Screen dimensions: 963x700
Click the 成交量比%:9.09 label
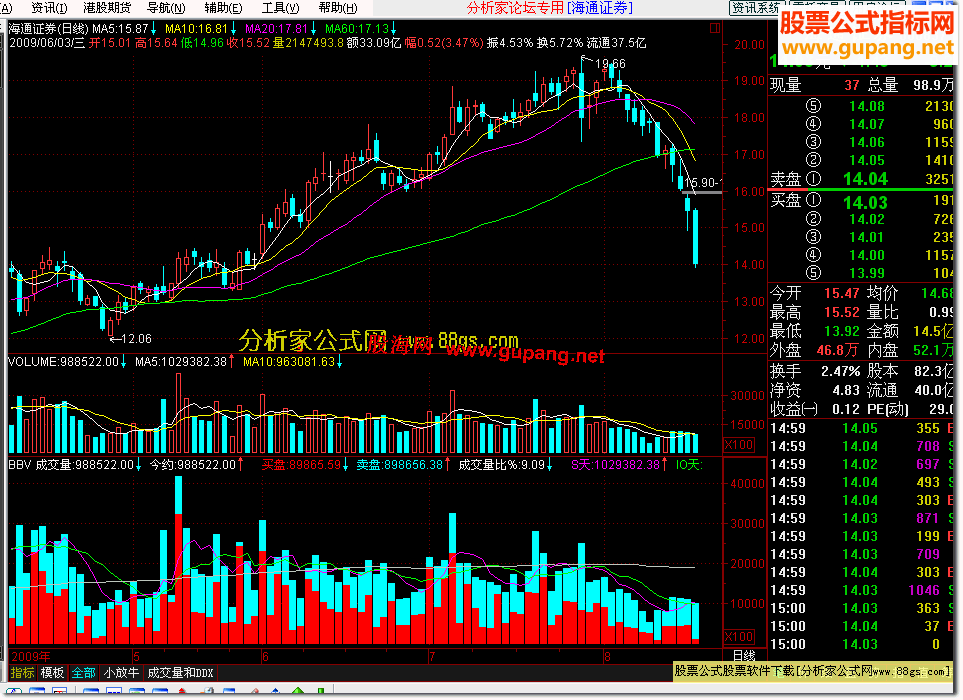pos(502,465)
